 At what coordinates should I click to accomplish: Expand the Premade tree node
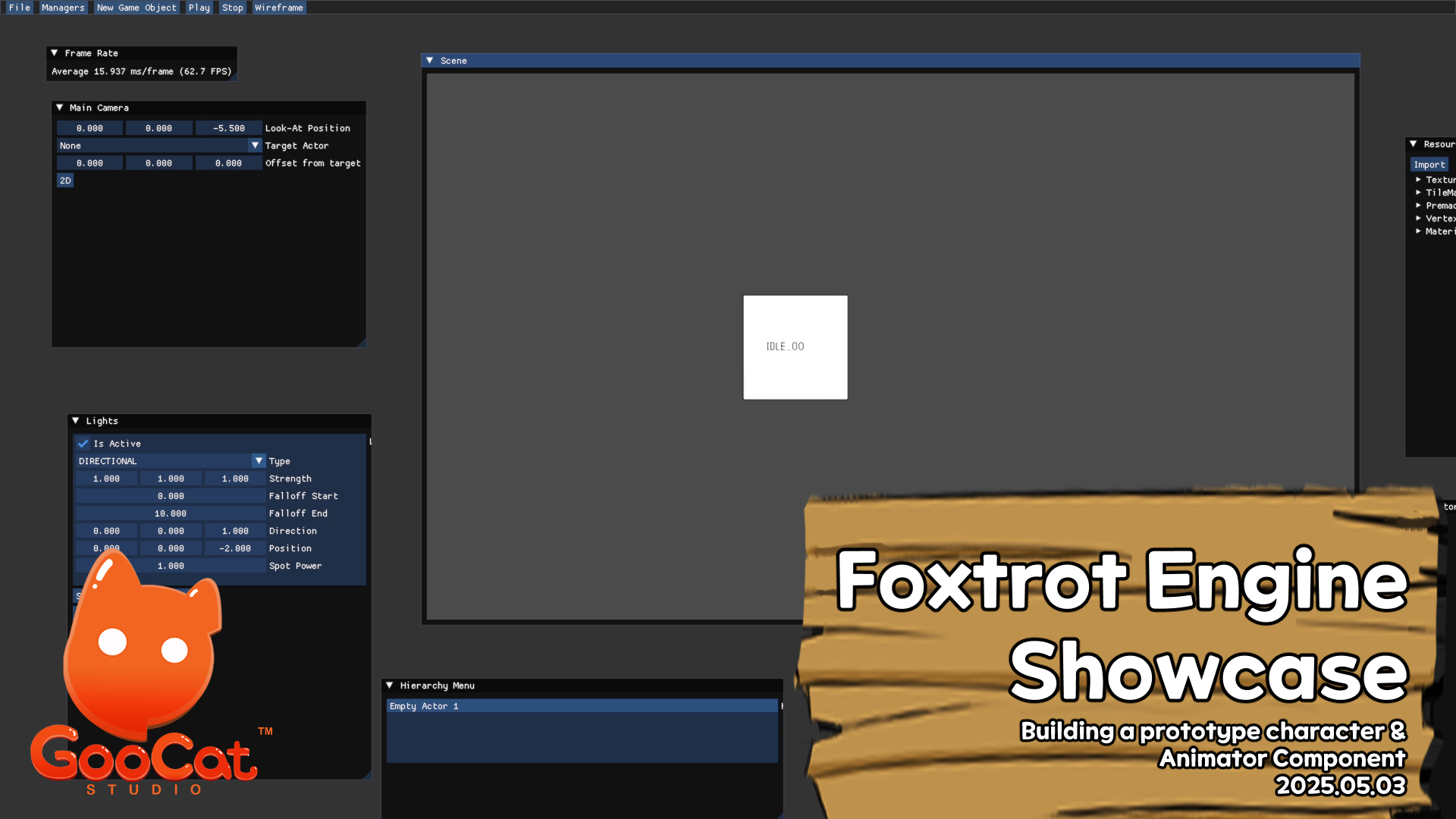coord(1418,206)
